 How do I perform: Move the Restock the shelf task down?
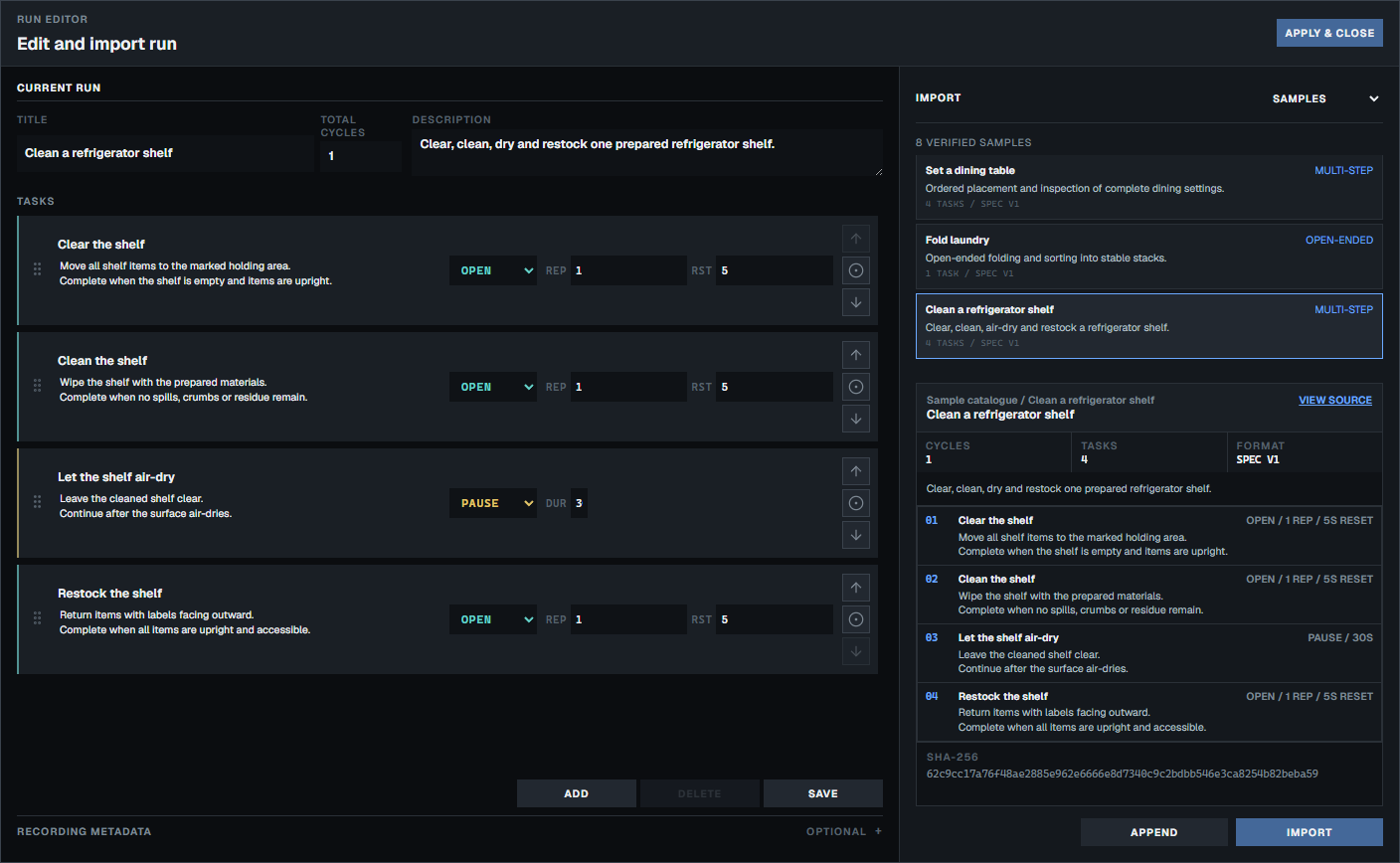pos(856,651)
